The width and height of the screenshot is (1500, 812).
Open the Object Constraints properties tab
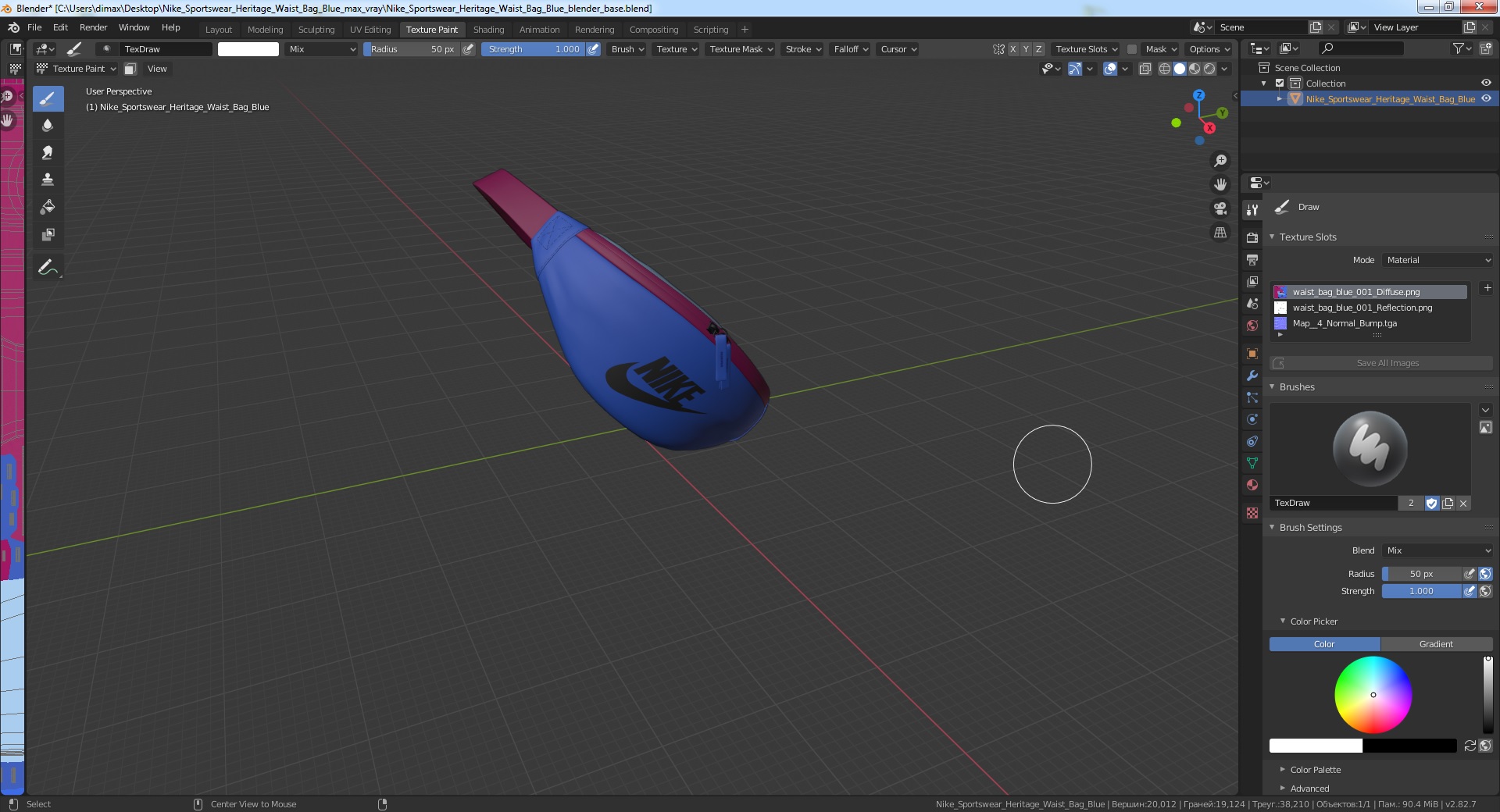pos(1252,441)
